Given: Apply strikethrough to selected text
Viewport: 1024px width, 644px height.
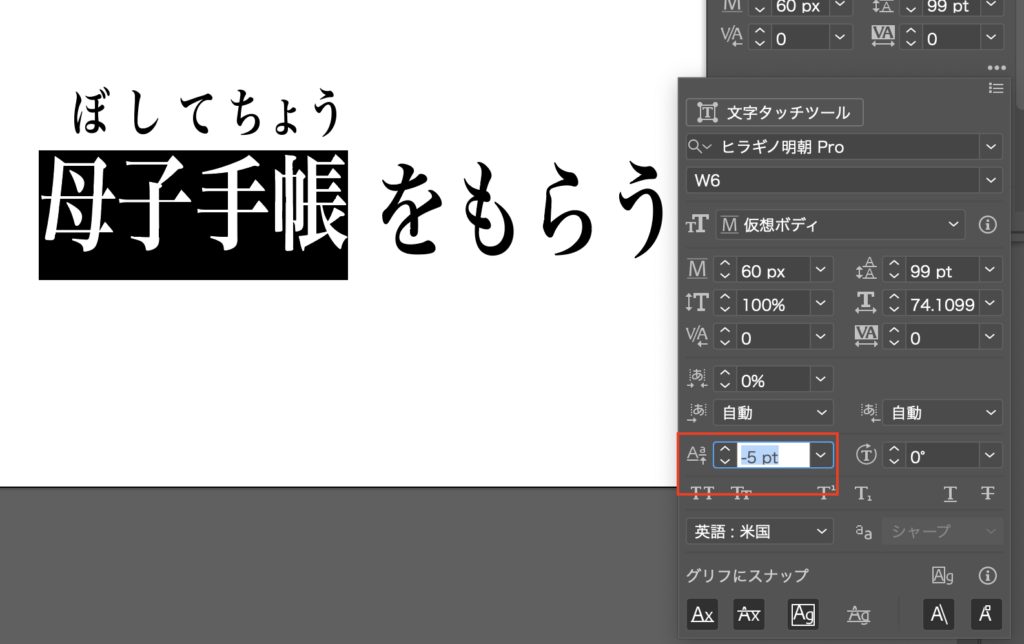Looking at the screenshot, I should click(988, 492).
